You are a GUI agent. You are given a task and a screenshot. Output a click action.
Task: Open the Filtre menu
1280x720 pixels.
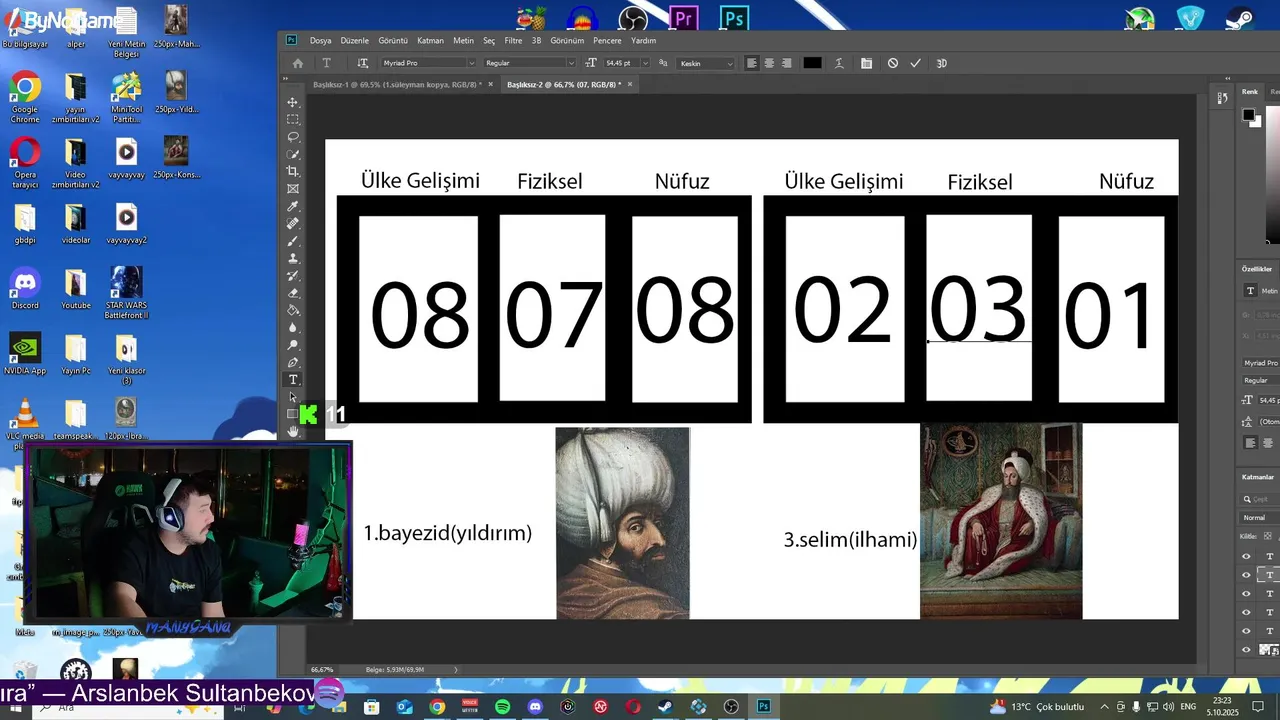pos(513,41)
